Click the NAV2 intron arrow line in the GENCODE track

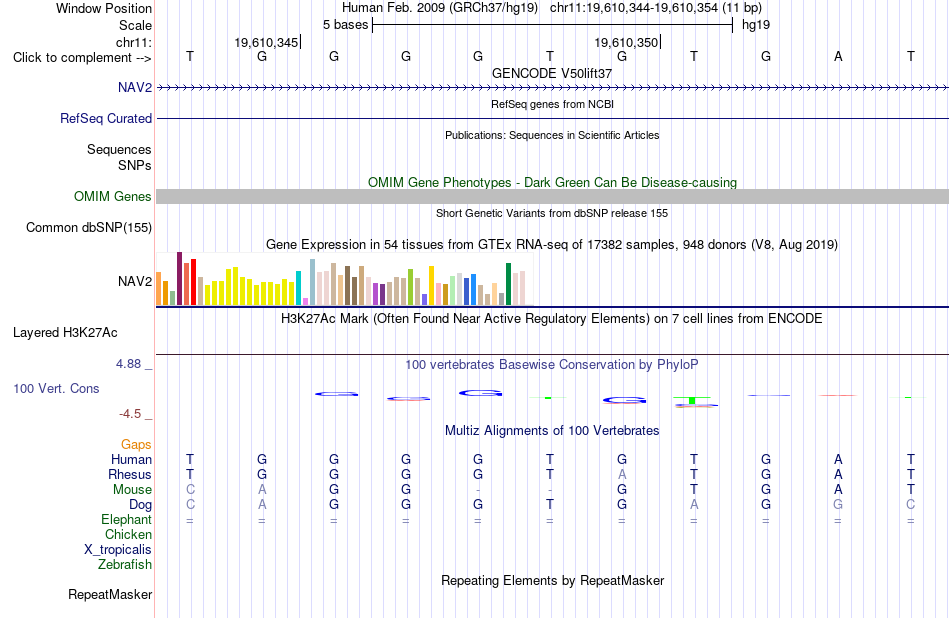[x=552, y=88]
